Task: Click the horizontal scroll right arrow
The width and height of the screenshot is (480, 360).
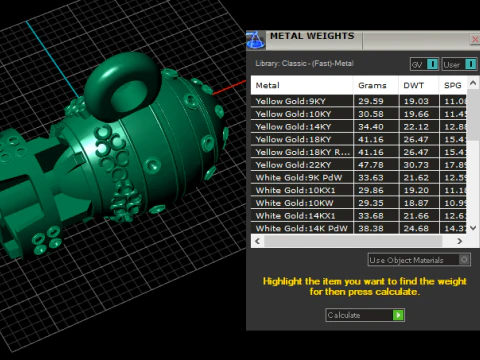Action: point(460,241)
